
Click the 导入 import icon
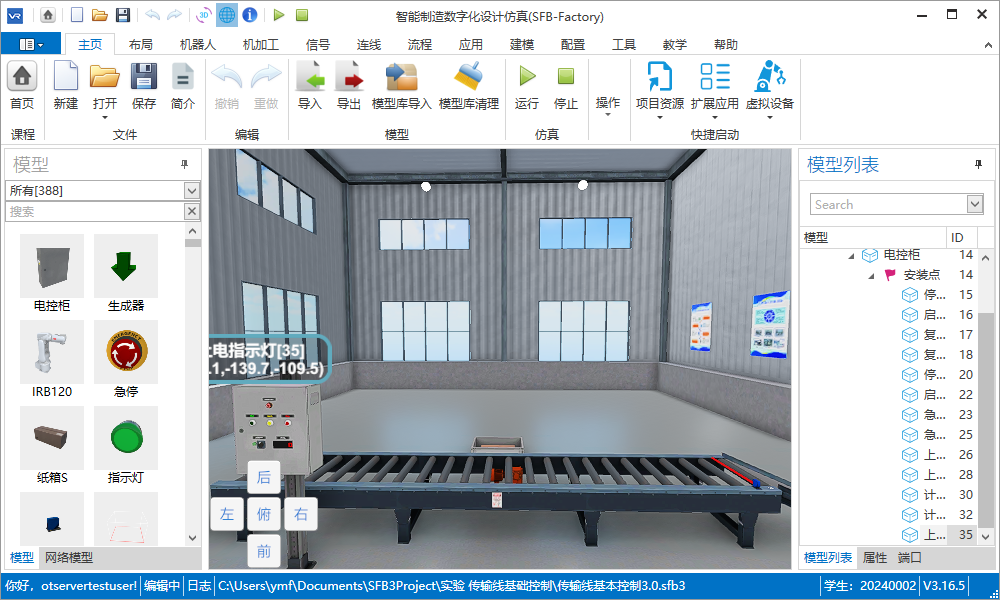(x=310, y=77)
